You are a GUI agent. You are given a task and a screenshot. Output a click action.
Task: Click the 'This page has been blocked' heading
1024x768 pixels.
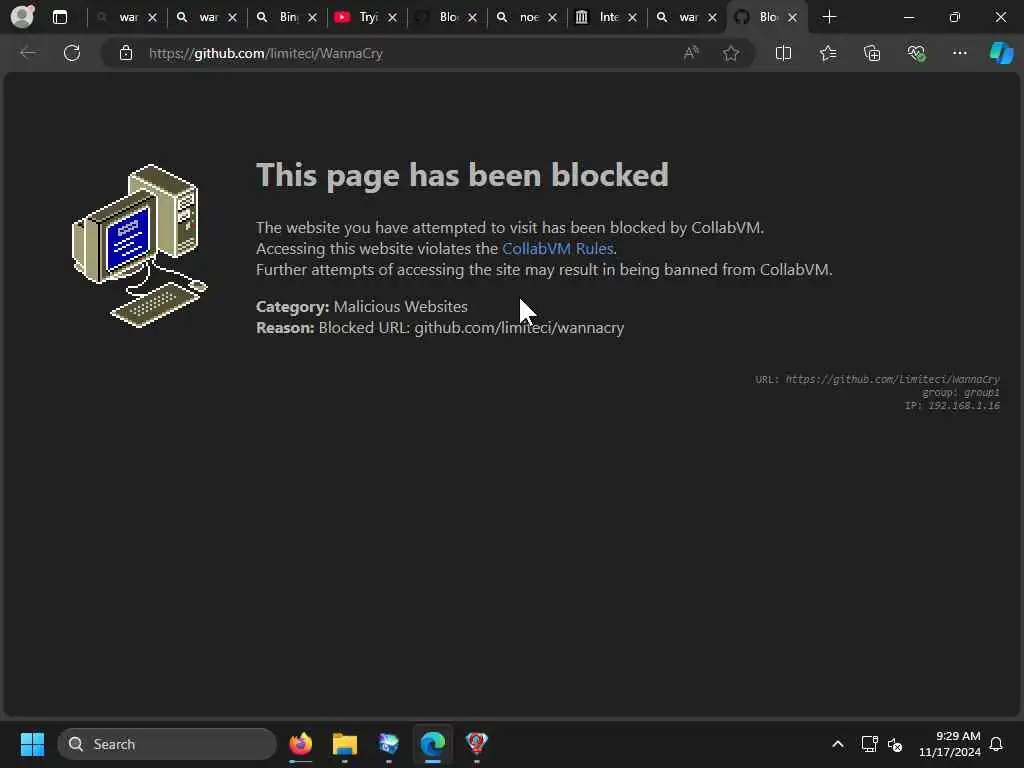point(462,175)
